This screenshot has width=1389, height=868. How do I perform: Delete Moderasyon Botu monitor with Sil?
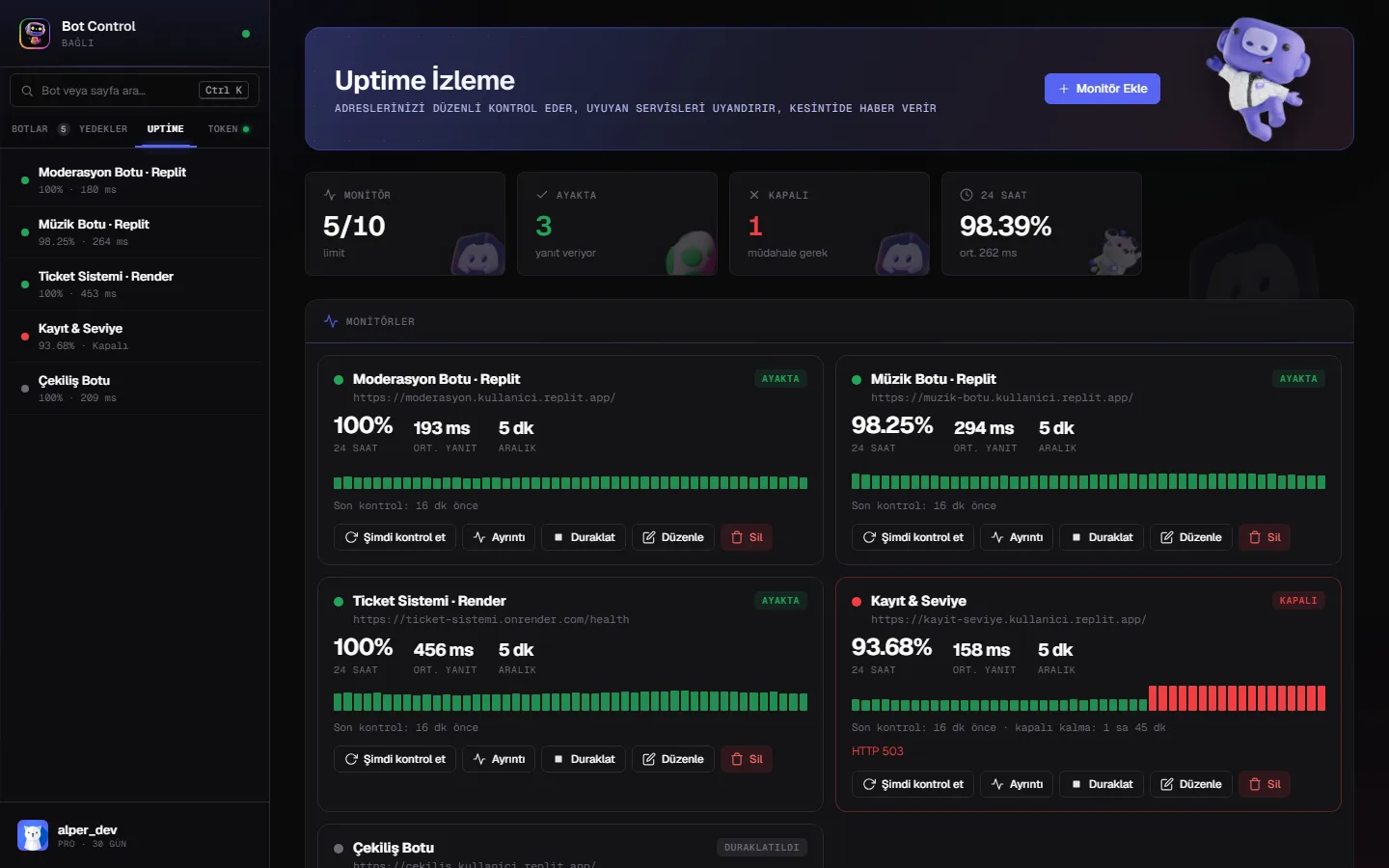tap(747, 537)
